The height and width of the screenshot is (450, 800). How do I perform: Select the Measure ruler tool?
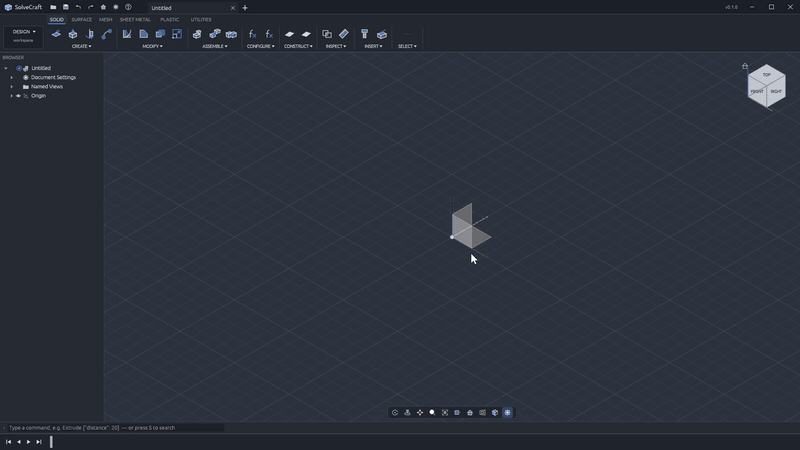click(x=344, y=34)
